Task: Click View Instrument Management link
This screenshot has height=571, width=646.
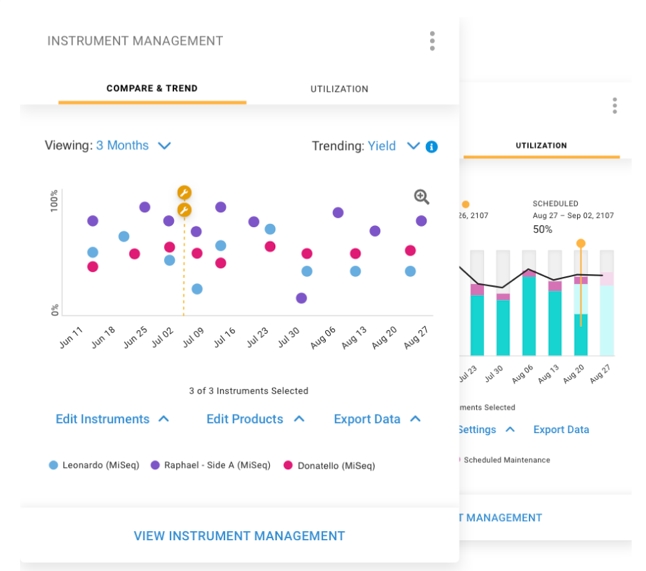Action: pyautogui.click(x=239, y=536)
